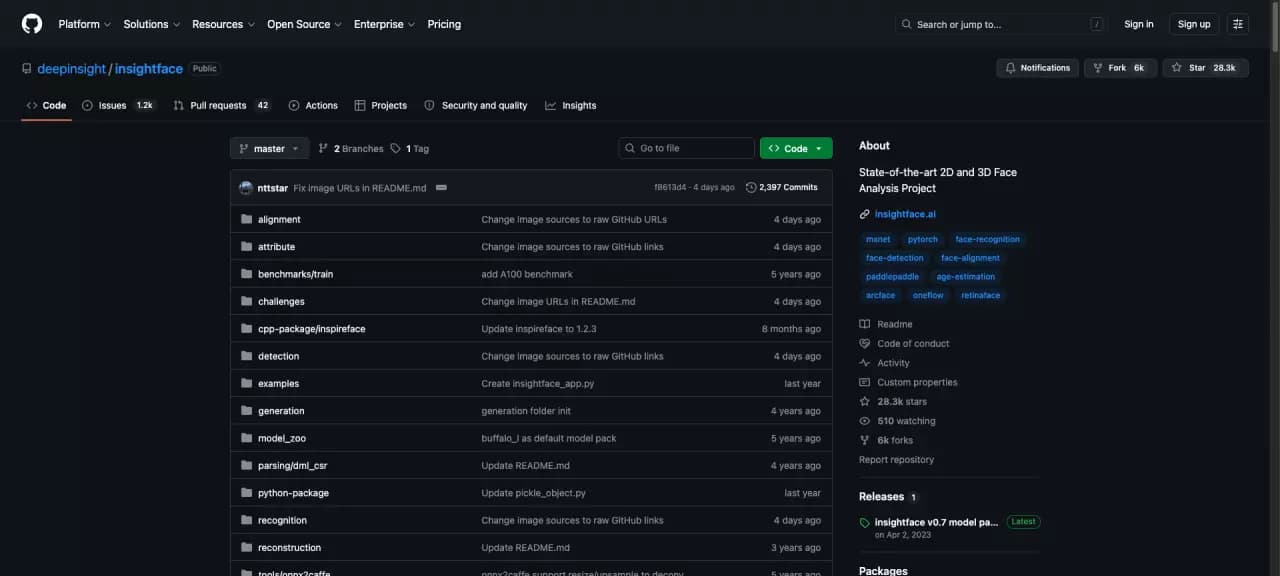Switch to the Actions tab
1280x576 pixels.
[x=313, y=105]
